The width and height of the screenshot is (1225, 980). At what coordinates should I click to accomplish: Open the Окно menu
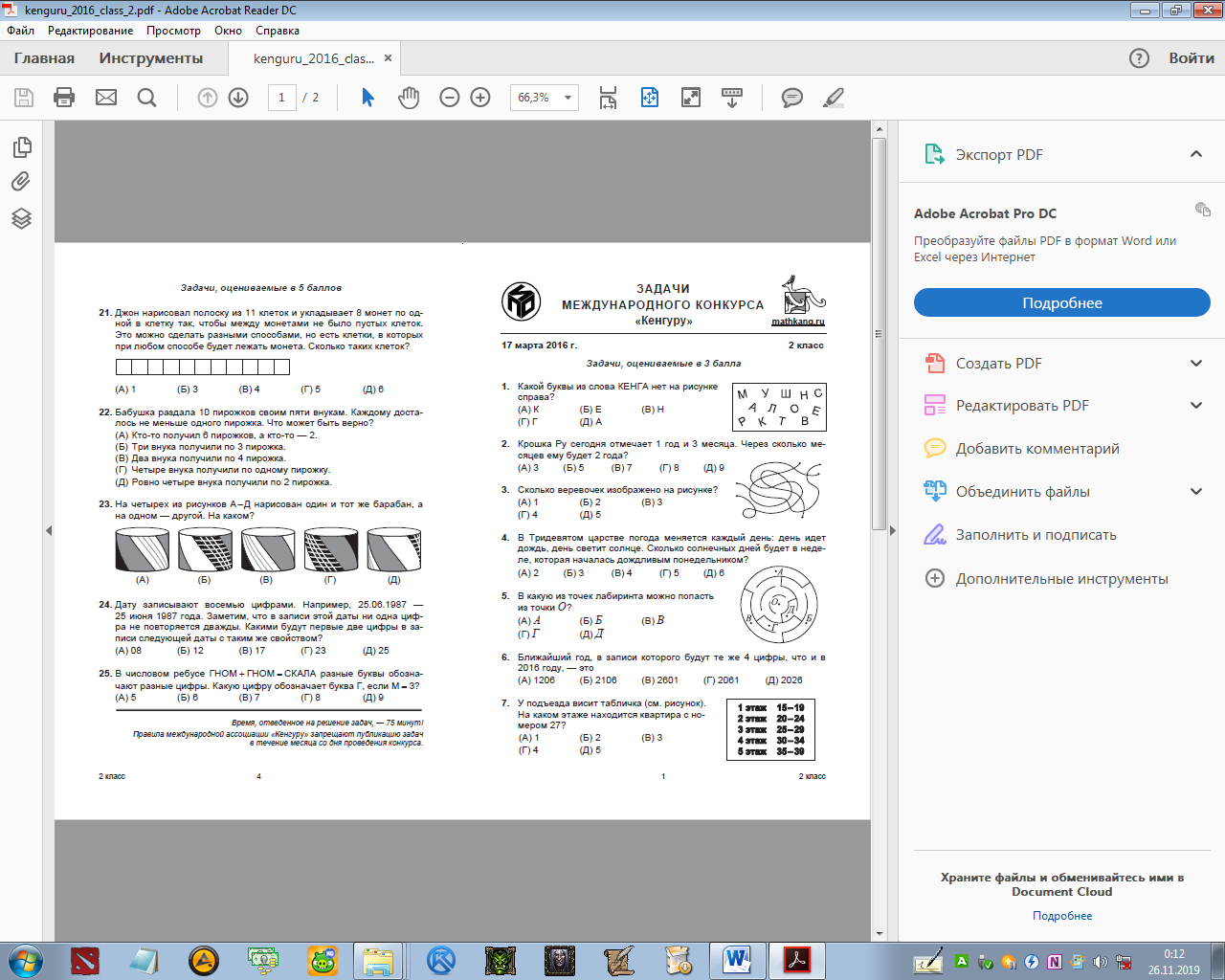tap(228, 31)
